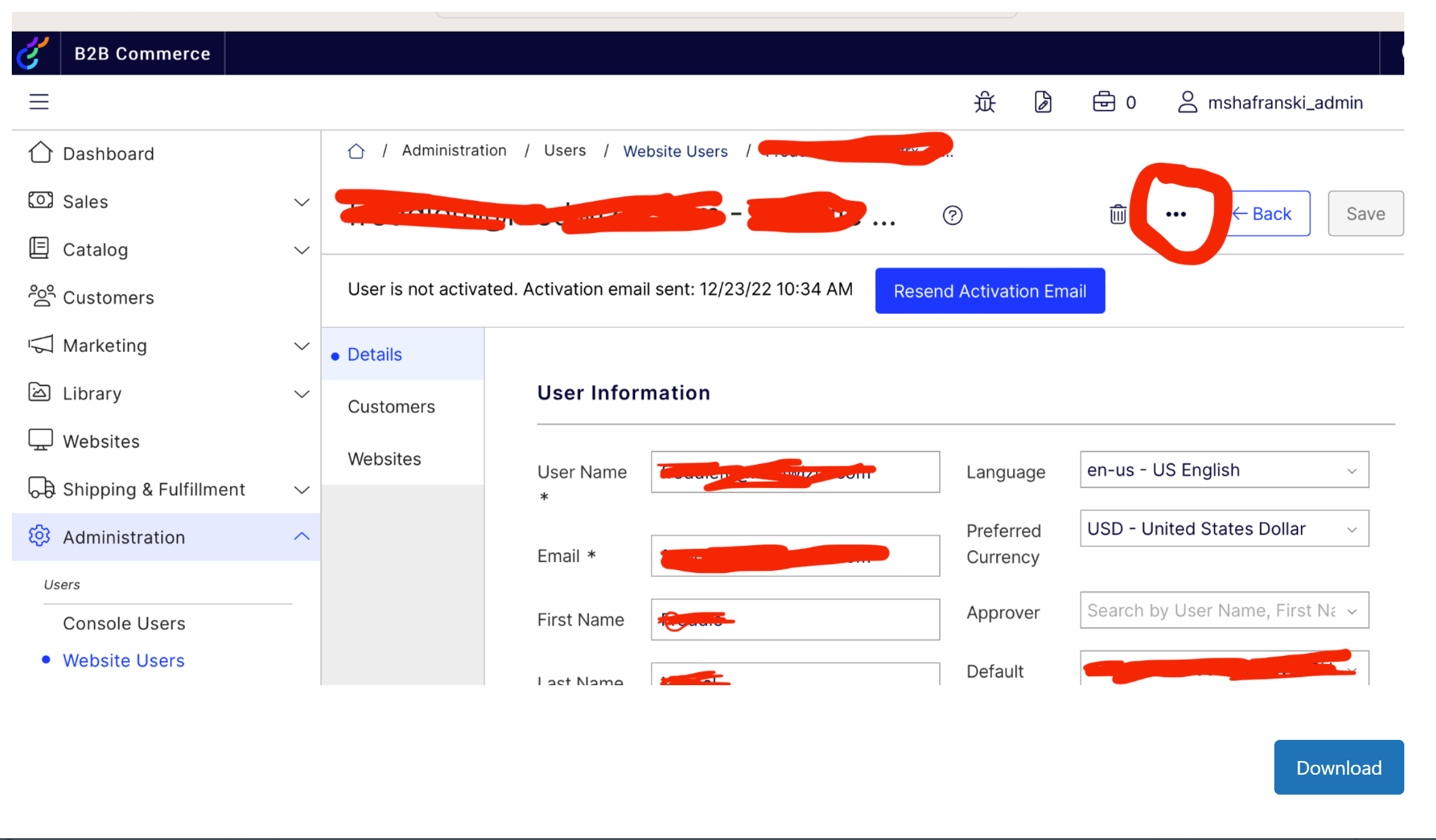Click the Catalog book icon
This screenshot has height=840, width=1436.
(39, 247)
